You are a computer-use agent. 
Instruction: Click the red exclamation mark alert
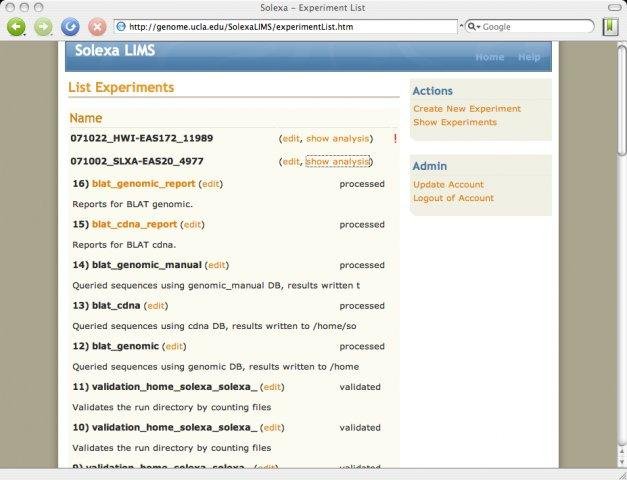point(395,138)
